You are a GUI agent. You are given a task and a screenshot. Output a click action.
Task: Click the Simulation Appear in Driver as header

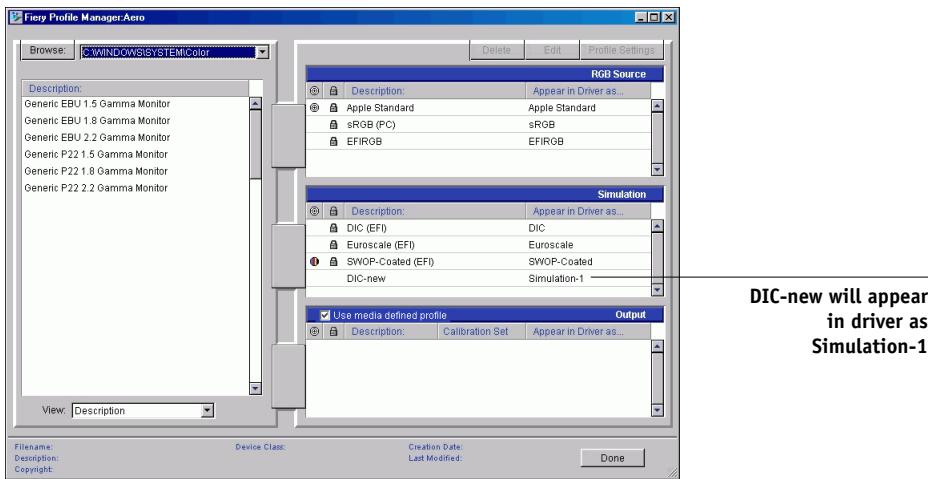[x=588, y=211]
